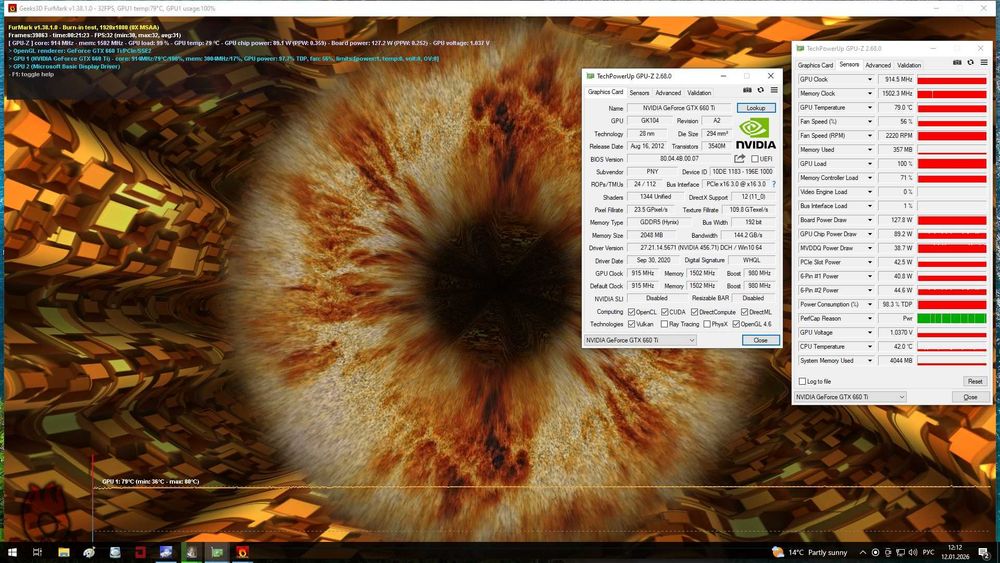
Task: Click Close button in Graphics Card window
Action: tap(760, 340)
